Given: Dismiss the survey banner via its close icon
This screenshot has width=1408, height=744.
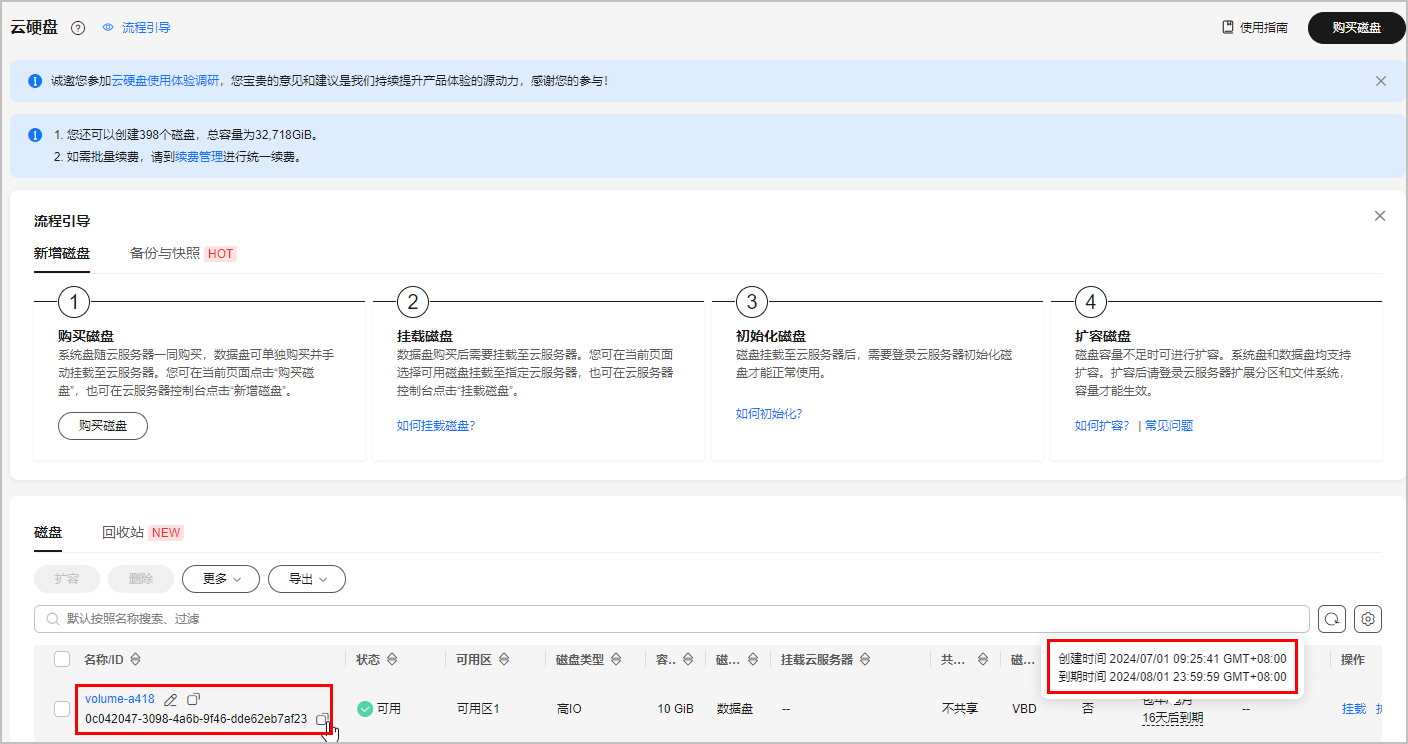Looking at the screenshot, I should click(x=1381, y=80).
